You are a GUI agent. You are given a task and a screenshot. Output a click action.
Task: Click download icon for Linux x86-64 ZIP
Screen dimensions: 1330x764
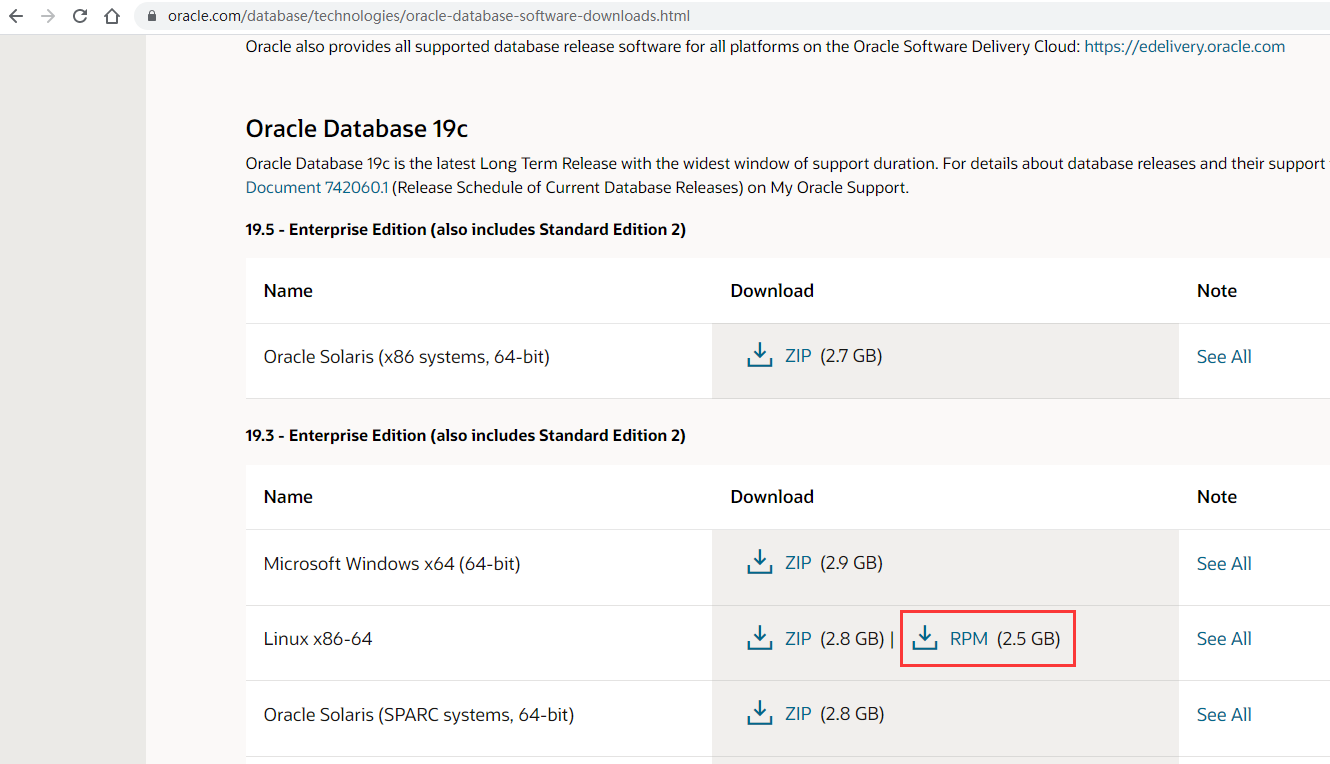click(759, 638)
